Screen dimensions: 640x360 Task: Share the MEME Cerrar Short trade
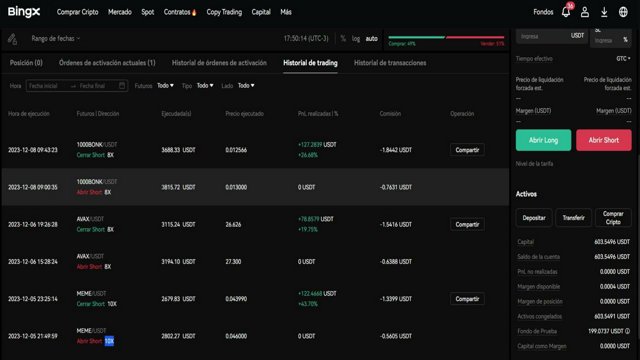point(467,299)
